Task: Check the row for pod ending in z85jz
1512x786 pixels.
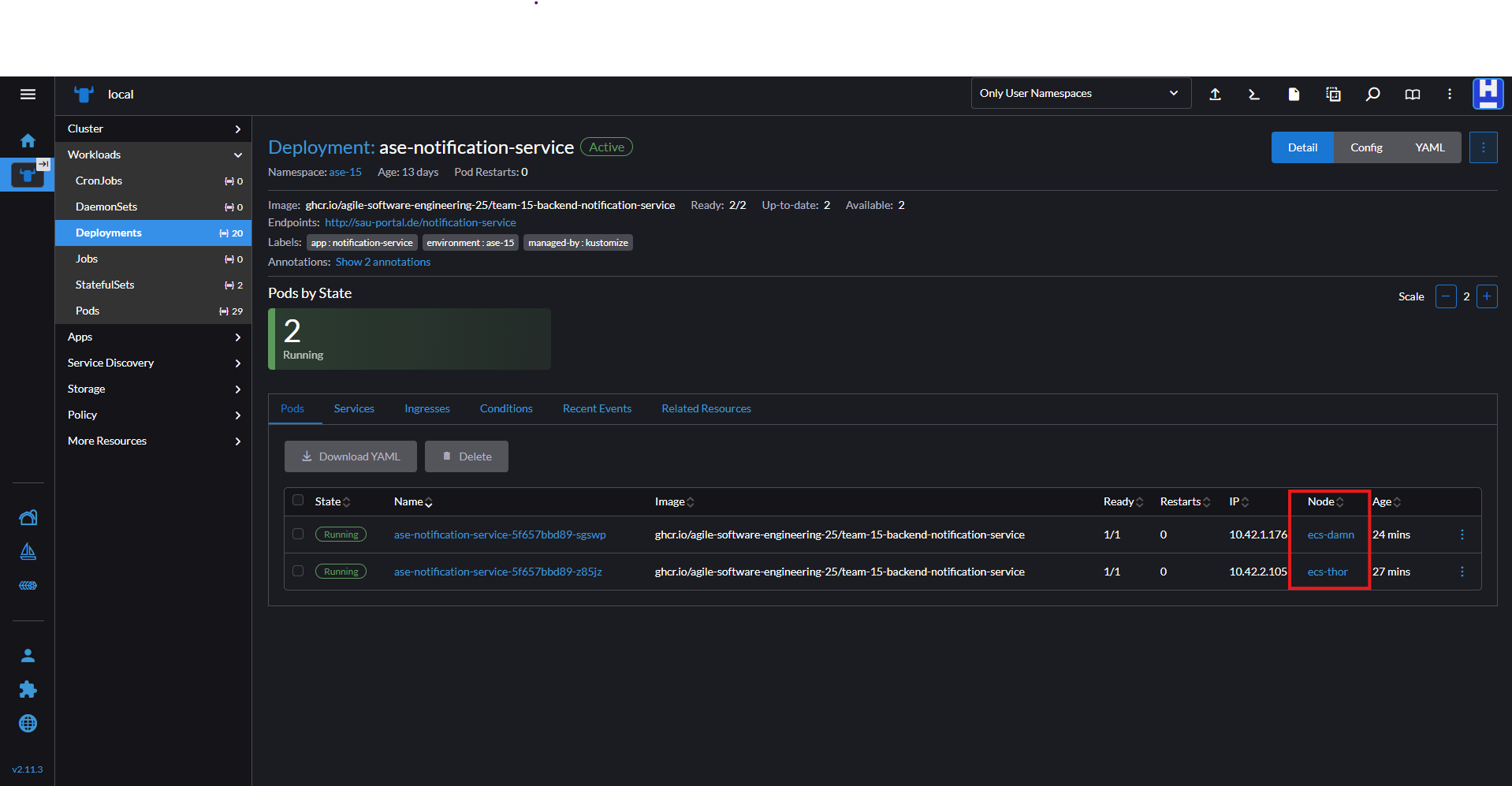Action: coord(298,571)
